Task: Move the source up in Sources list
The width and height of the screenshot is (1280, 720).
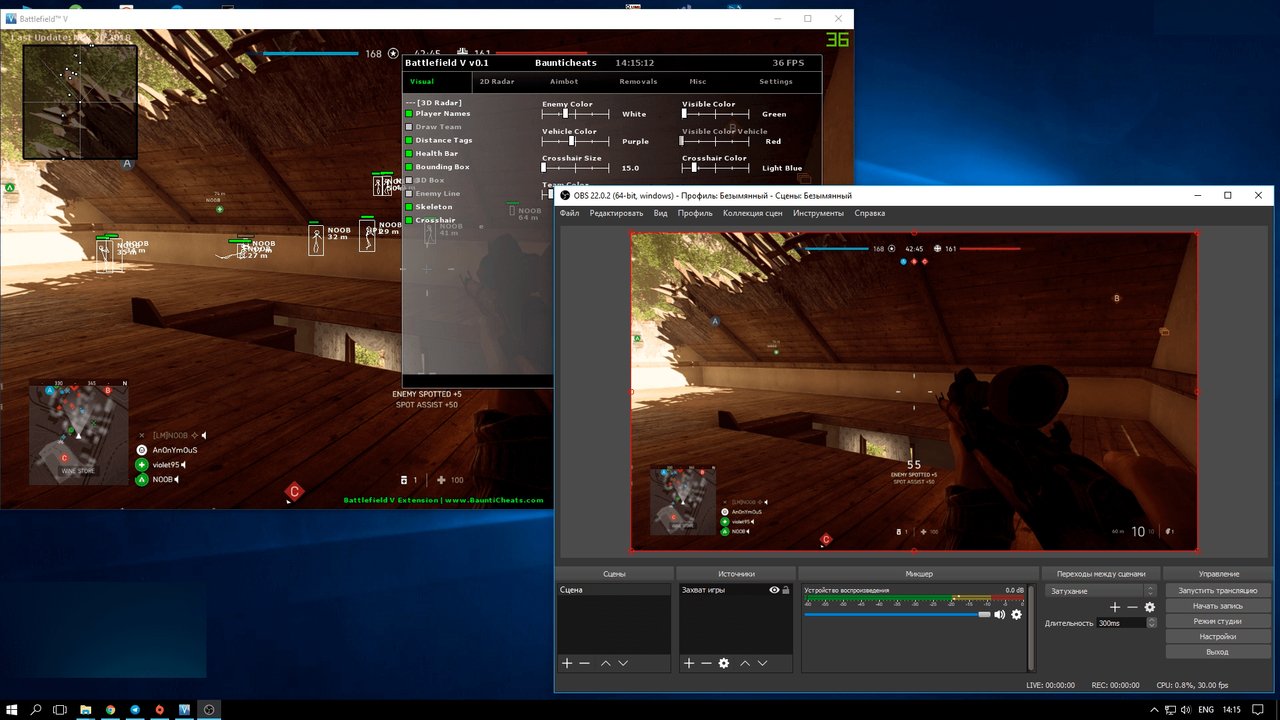Action: click(x=744, y=663)
